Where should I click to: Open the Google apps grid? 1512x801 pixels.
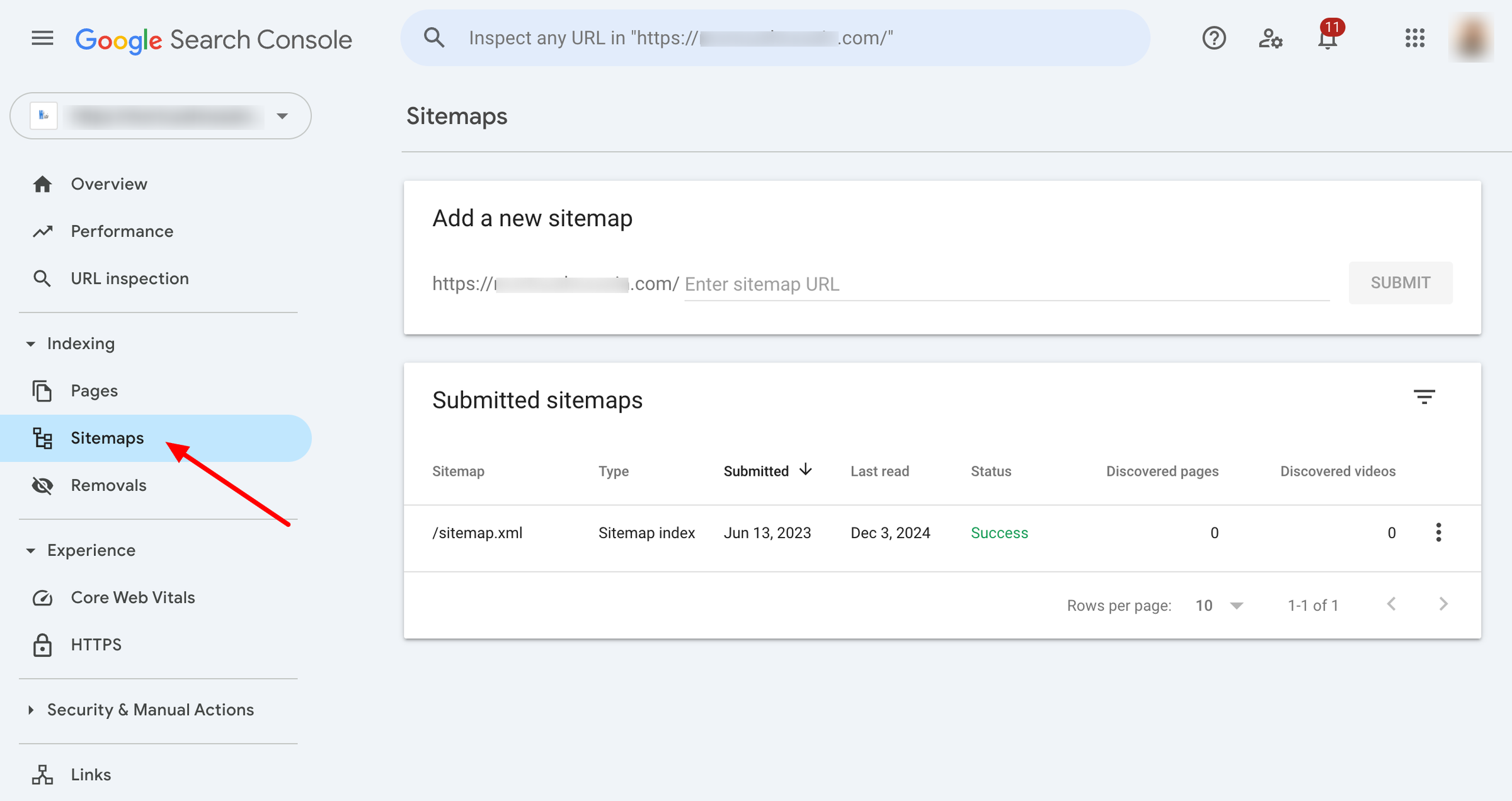(x=1415, y=38)
